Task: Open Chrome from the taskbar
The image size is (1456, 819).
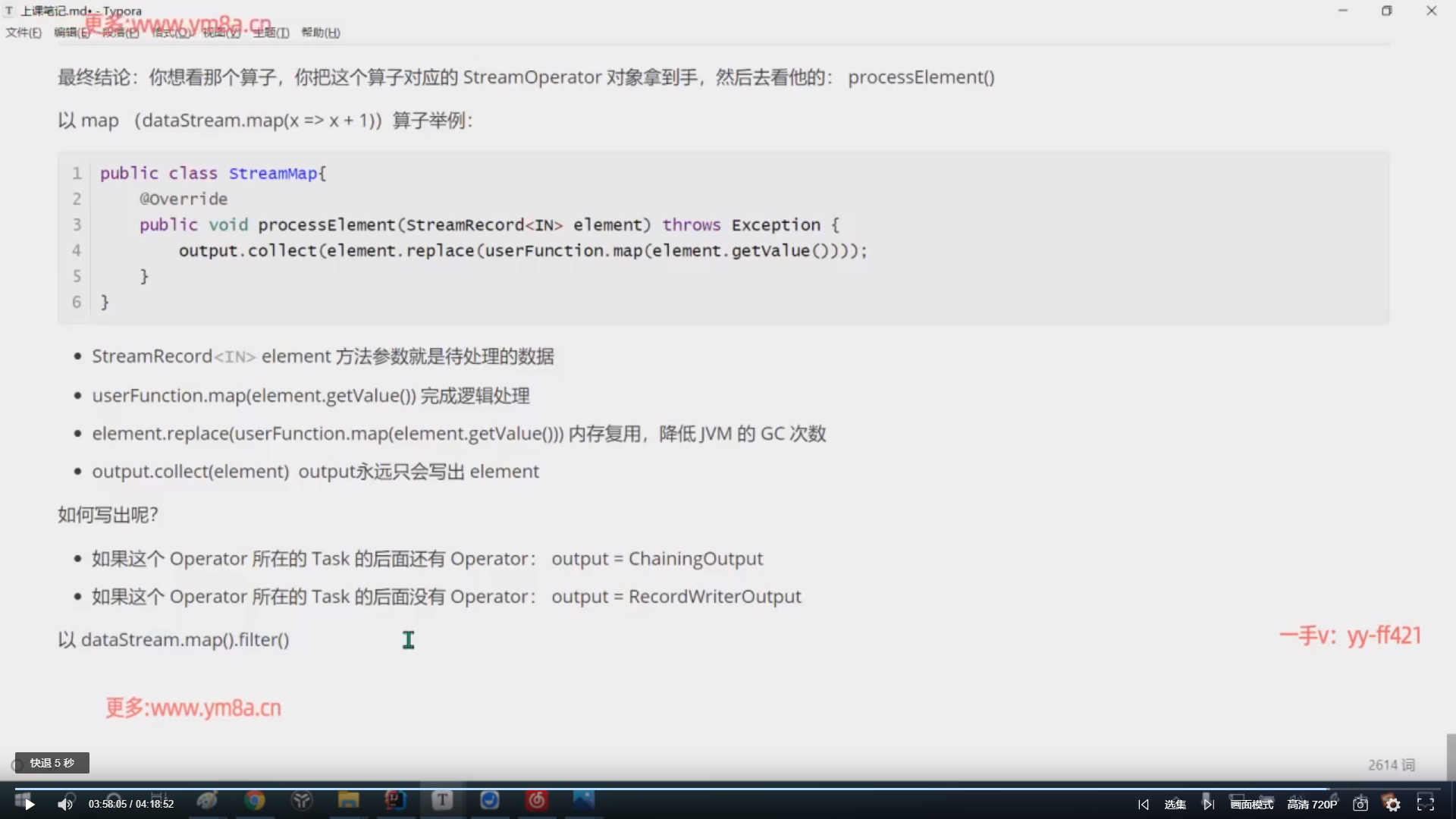Action: [x=255, y=800]
